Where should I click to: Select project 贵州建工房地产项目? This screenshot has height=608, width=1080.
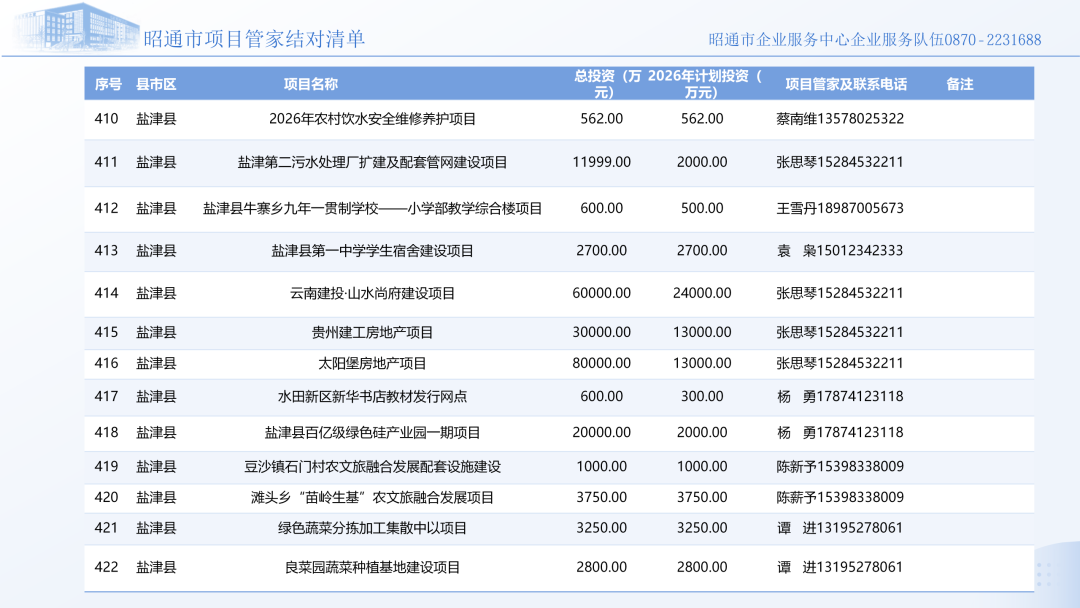pos(373,333)
